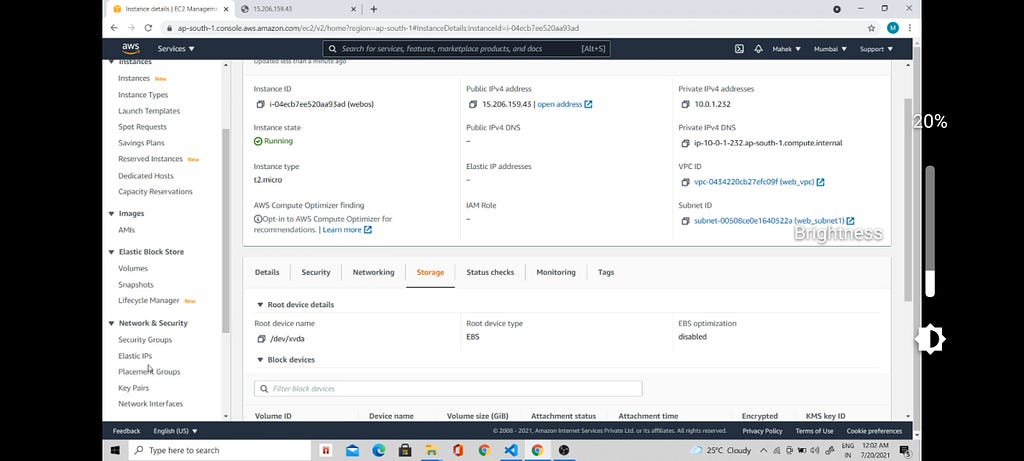Open the Mahek account dropdown
The width and height of the screenshot is (1024, 461).
click(x=786, y=49)
